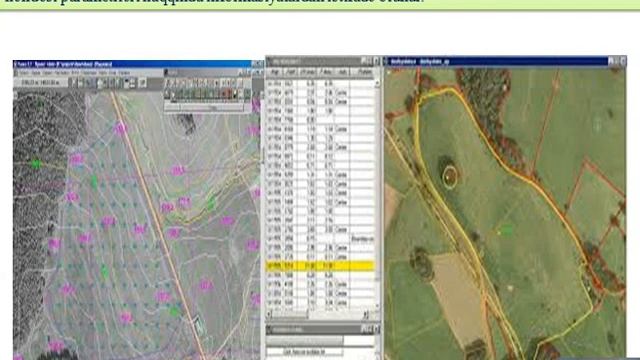Select the yellow highlighted row in the table
The height and width of the screenshot is (360, 640).
tap(320, 266)
